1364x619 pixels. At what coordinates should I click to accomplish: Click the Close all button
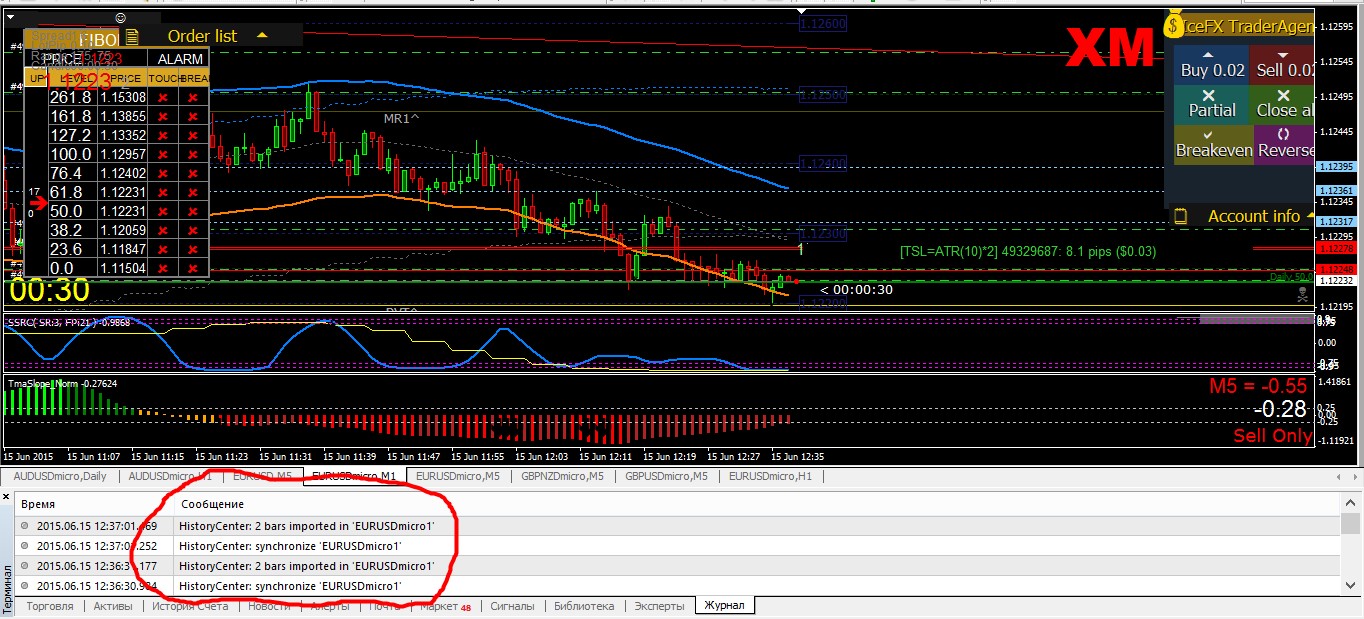click(1283, 105)
